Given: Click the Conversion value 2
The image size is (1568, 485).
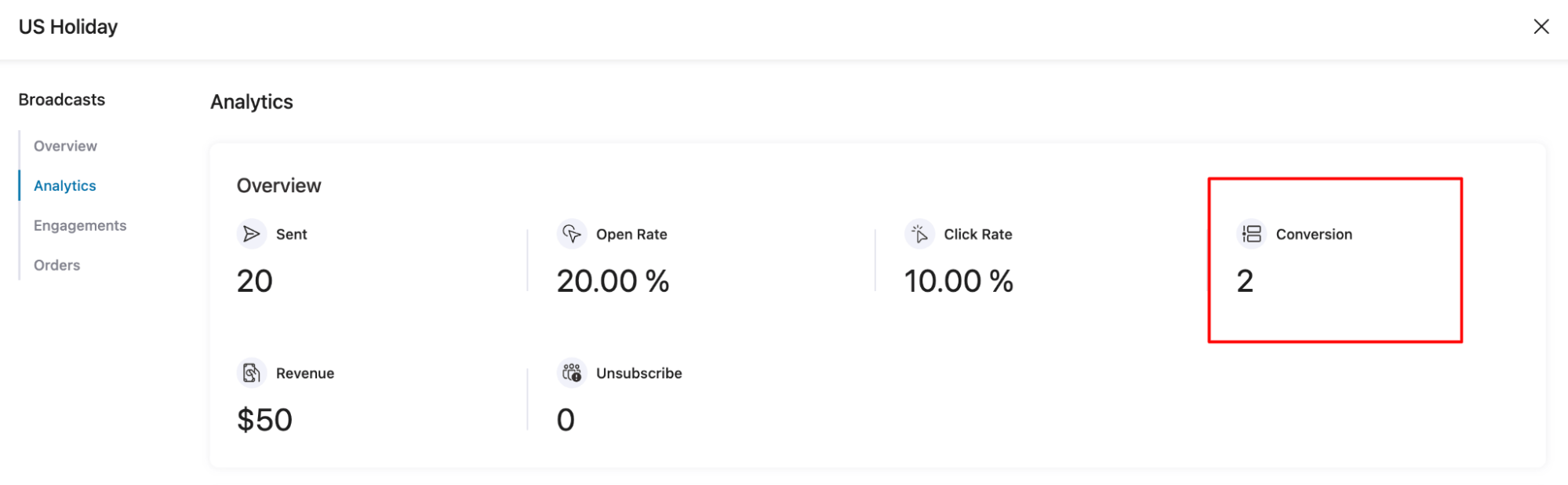Looking at the screenshot, I should coord(1246,280).
